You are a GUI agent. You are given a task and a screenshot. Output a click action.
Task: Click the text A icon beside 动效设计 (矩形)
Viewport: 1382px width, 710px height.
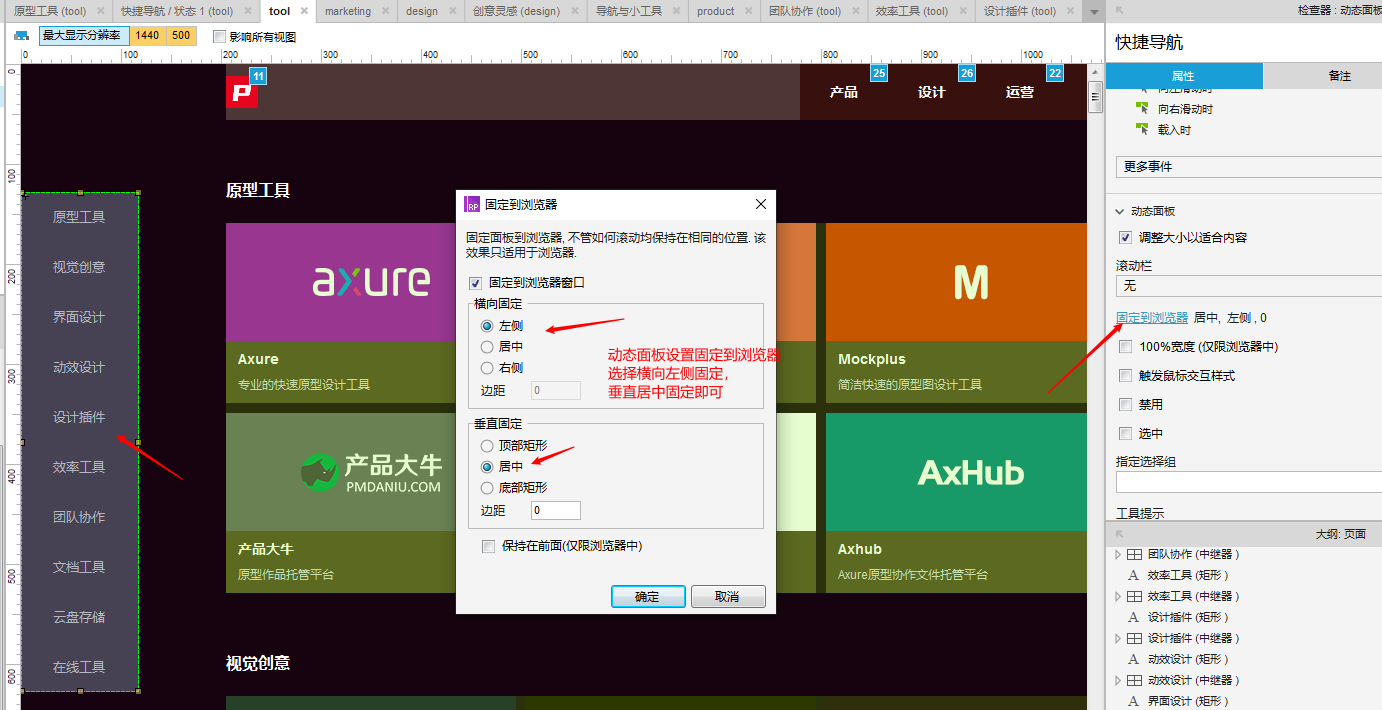[1134, 659]
